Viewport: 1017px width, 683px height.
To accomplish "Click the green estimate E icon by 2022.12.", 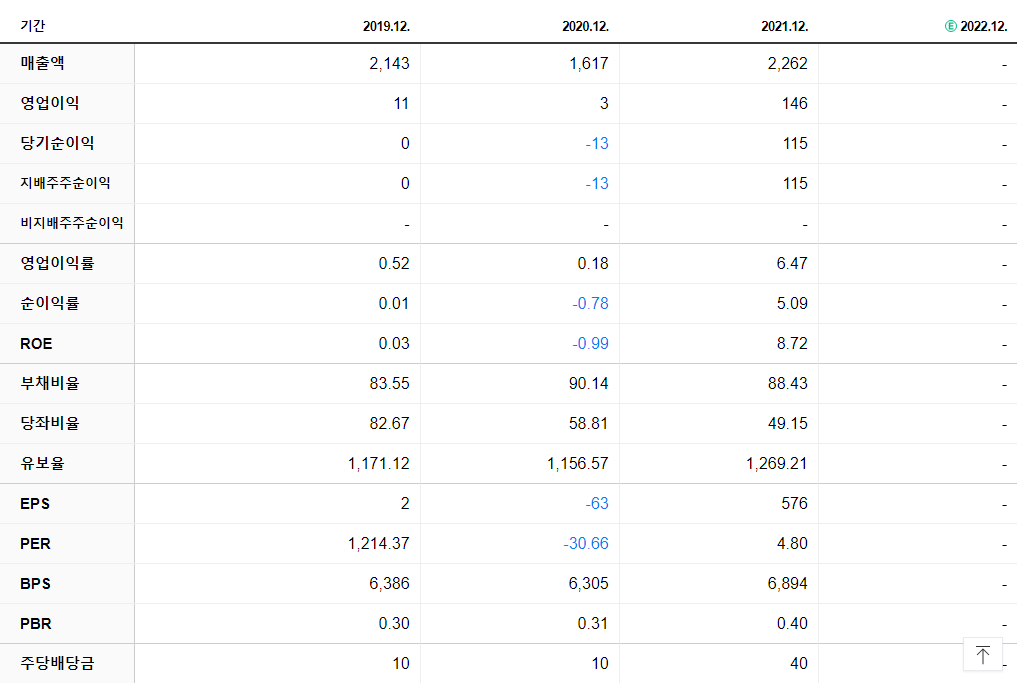I will tap(950, 26).
